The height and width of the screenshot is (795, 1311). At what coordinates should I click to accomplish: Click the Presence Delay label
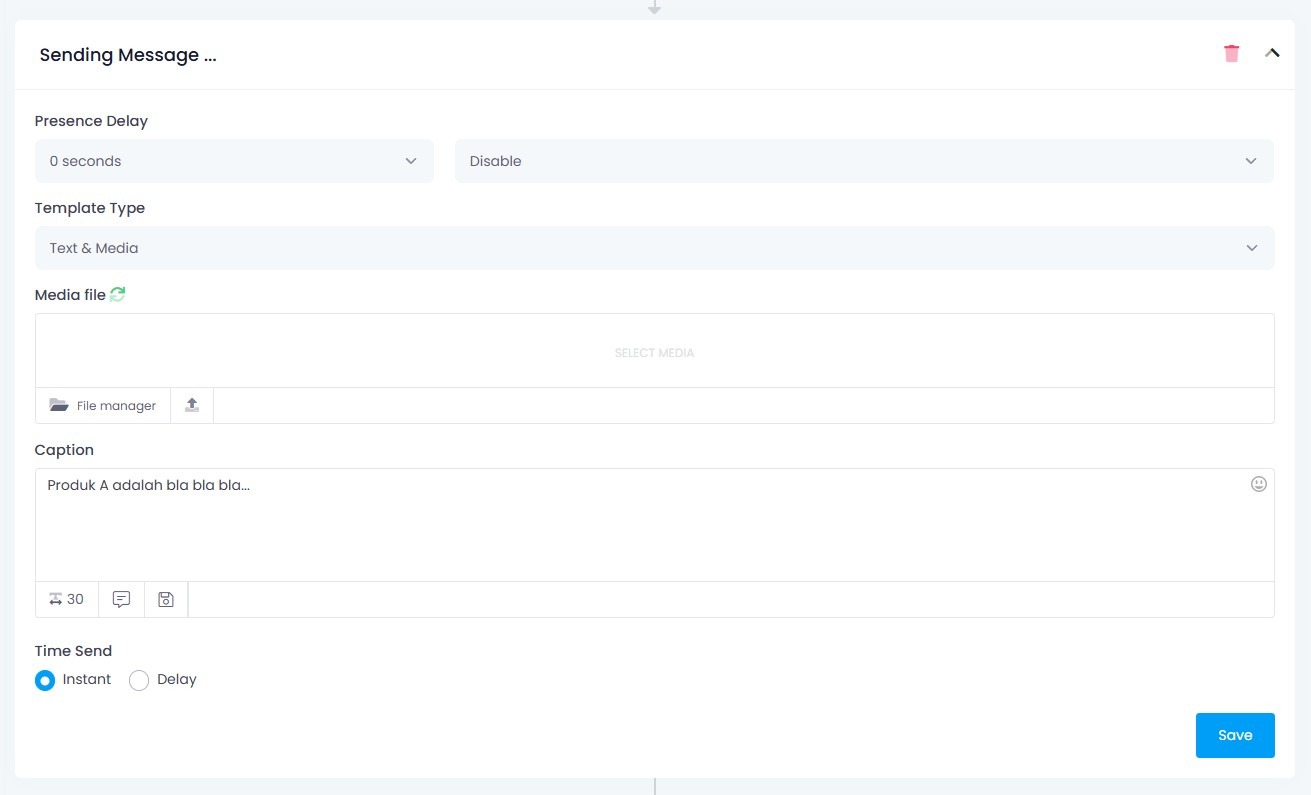91,121
